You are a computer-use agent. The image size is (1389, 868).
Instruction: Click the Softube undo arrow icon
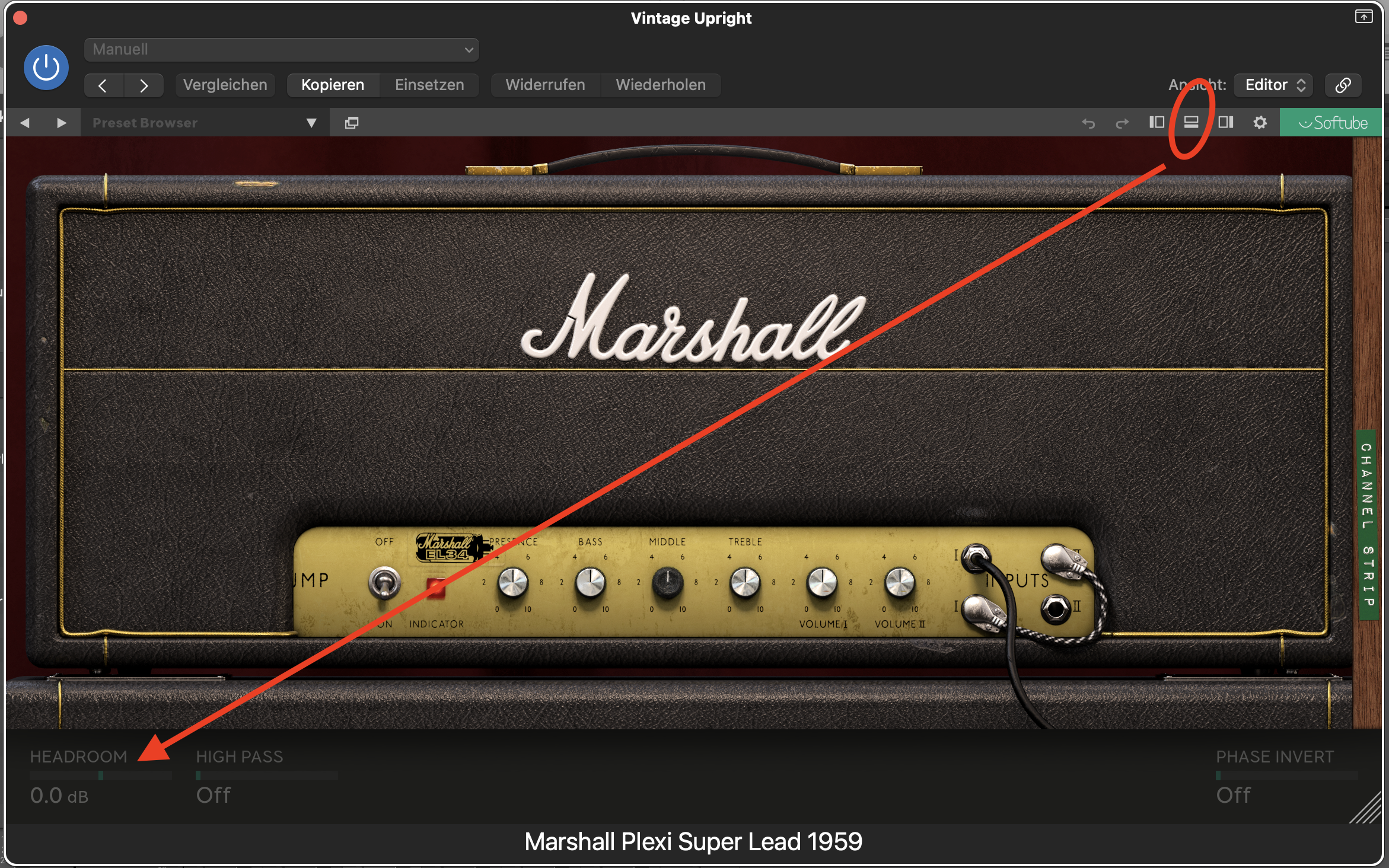point(1088,123)
